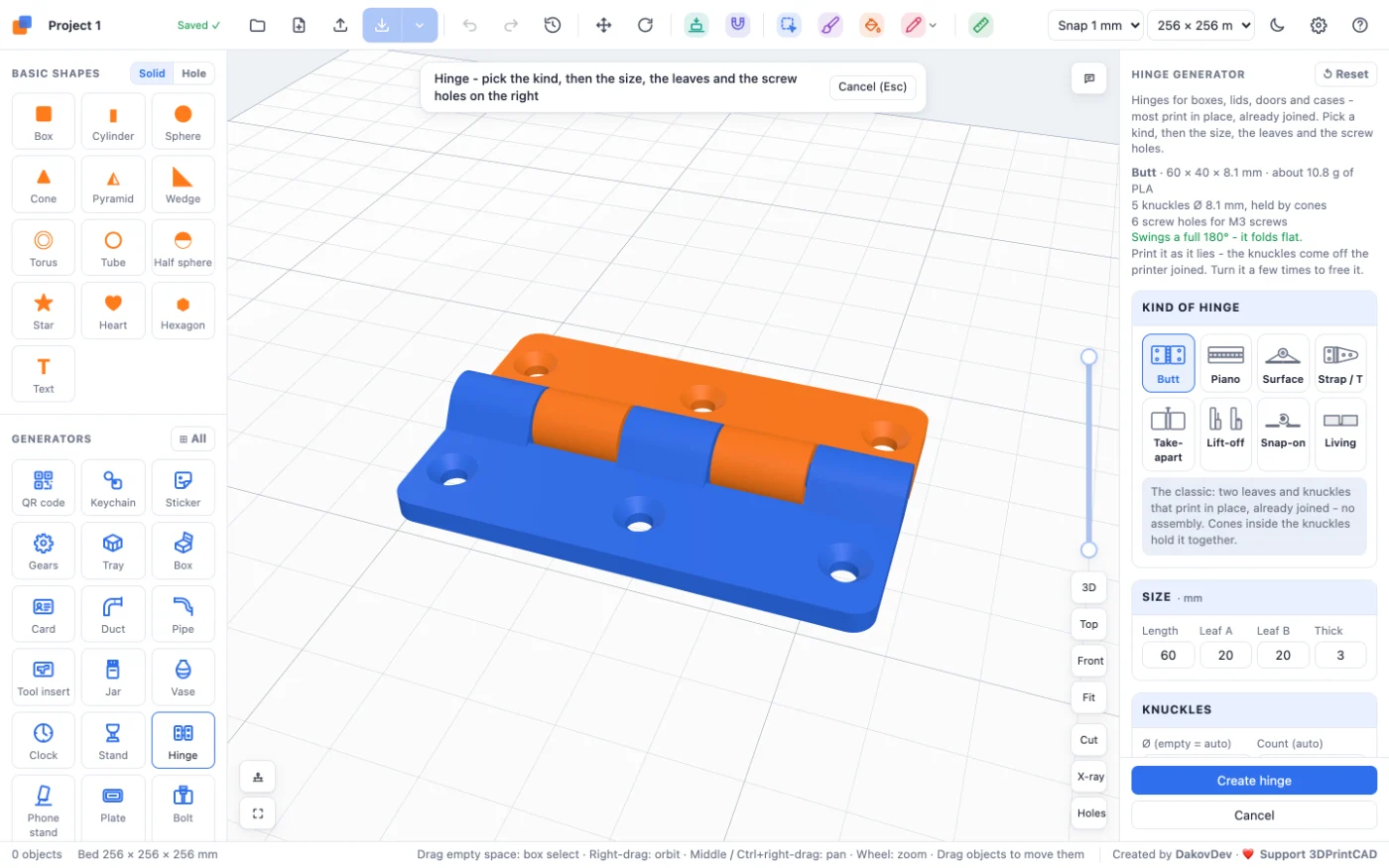Open the QR code generator
Image resolution: width=1389 pixels, height=868 pixels.
(x=44, y=488)
